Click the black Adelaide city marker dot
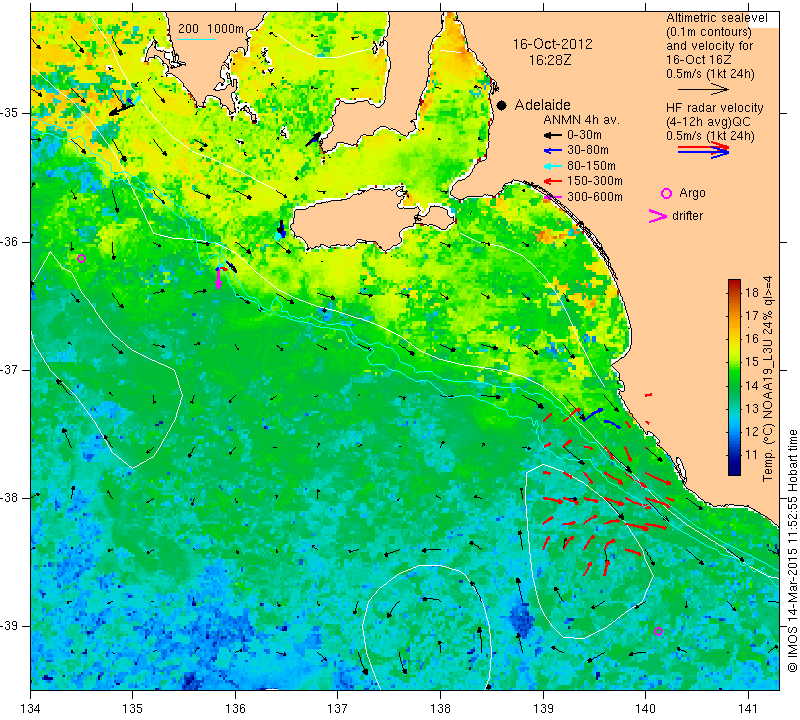Viewport: 800px width, 720px height. [502, 106]
